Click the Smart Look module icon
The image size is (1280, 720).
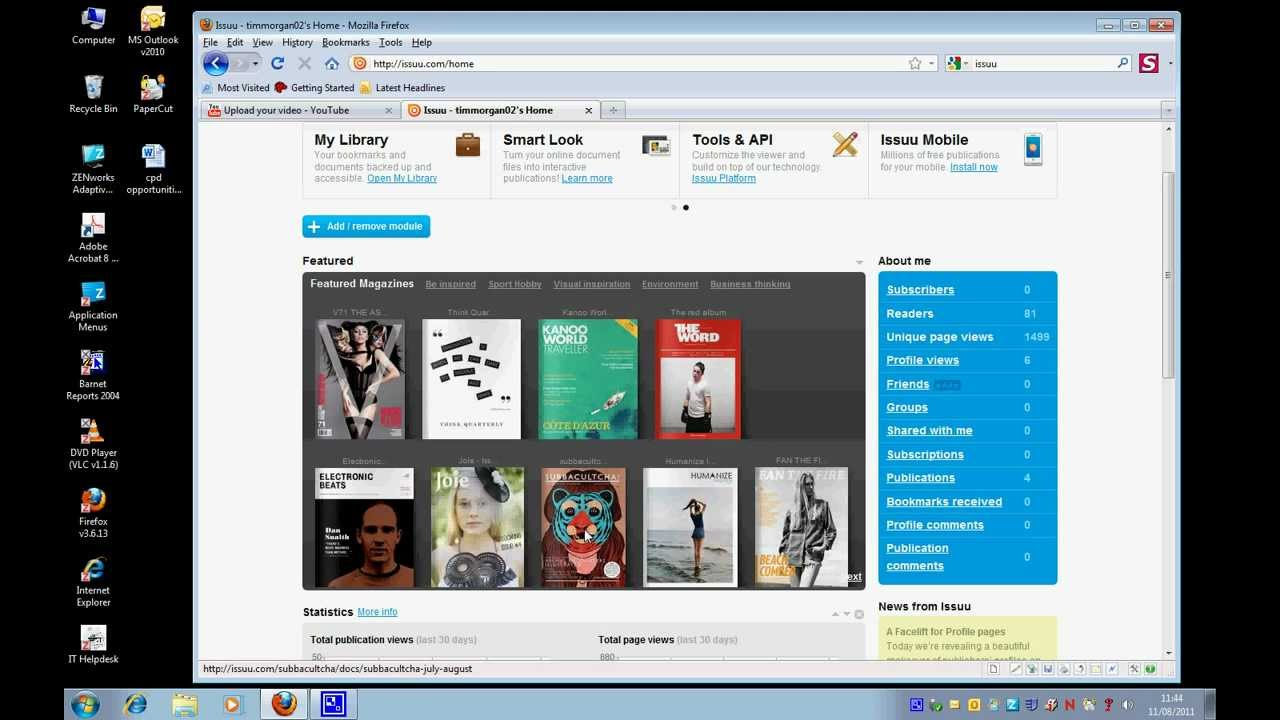[x=656, y=146]
